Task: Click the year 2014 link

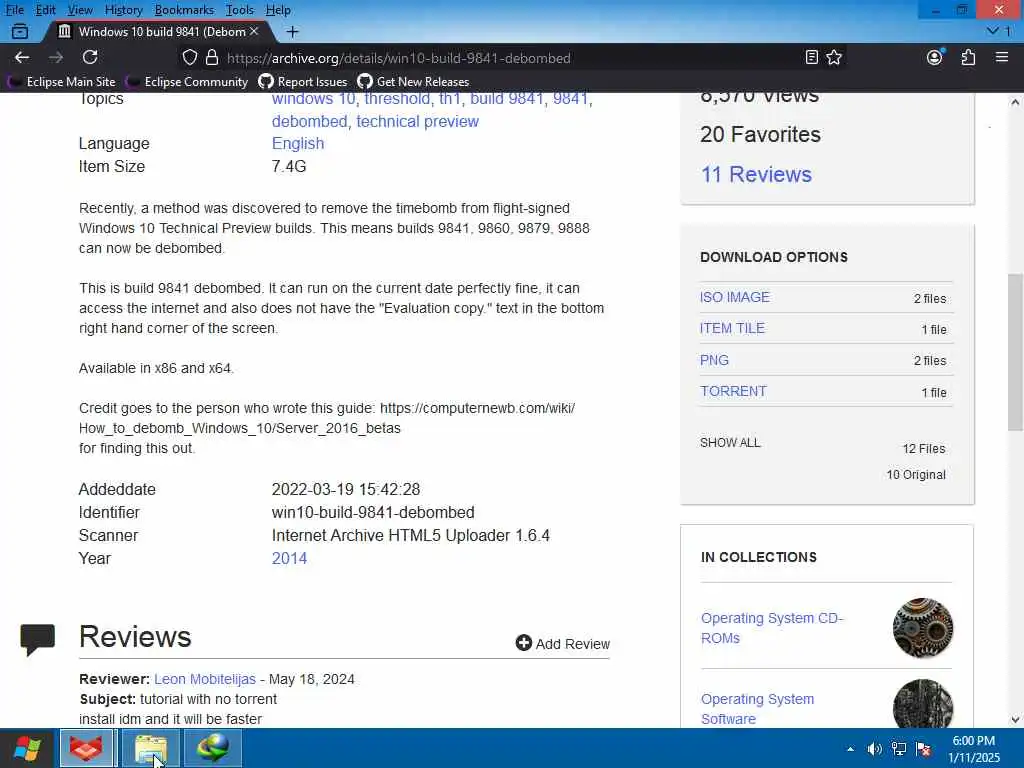Action: [289, 558]
